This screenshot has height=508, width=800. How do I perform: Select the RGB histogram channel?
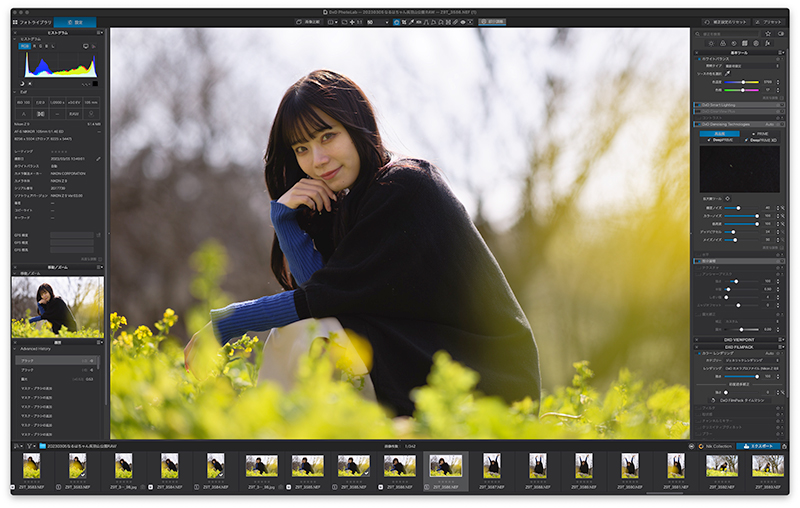coord(24,46)
